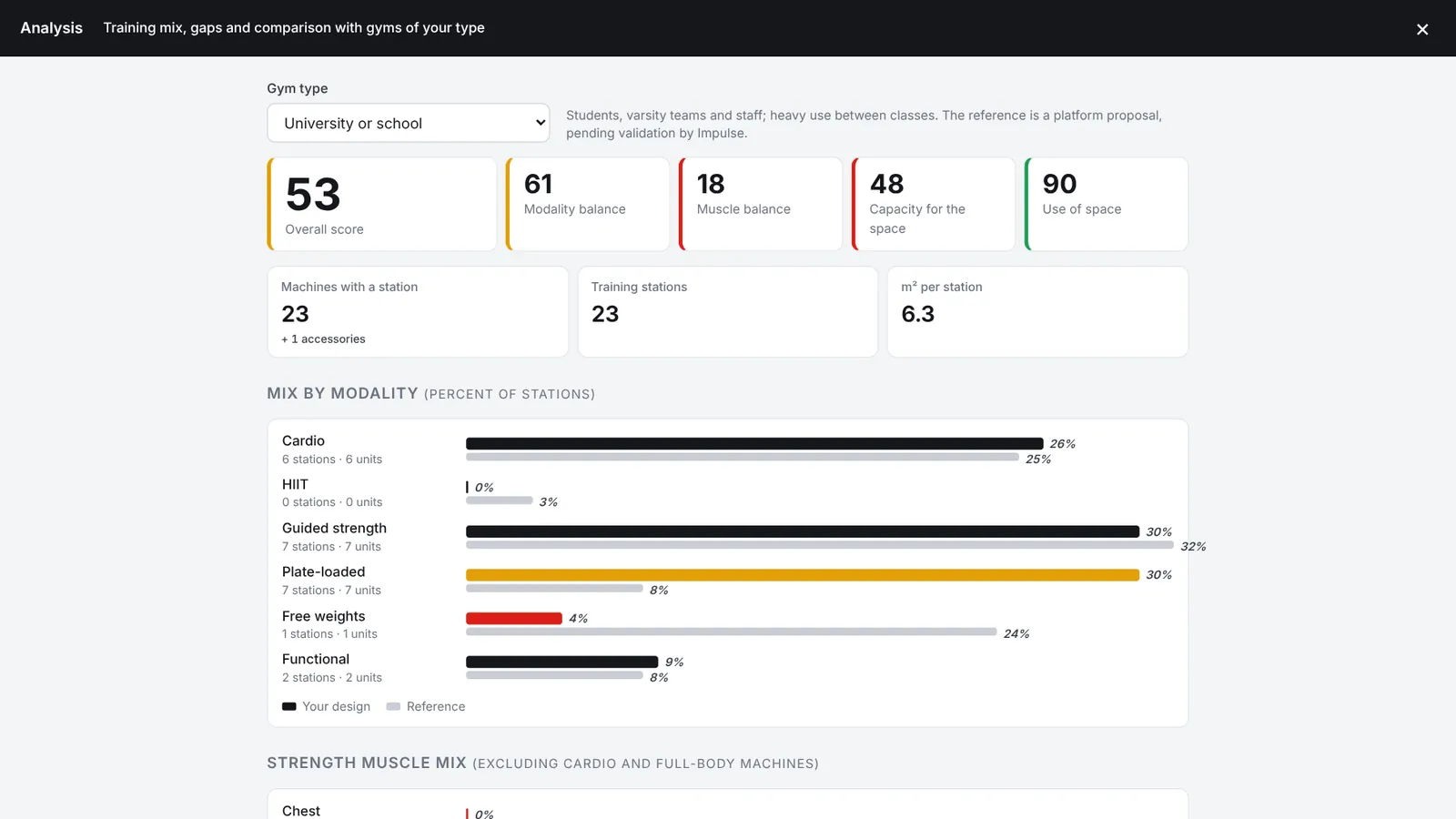Click the Plate-loaded row label

coord(323,571)
